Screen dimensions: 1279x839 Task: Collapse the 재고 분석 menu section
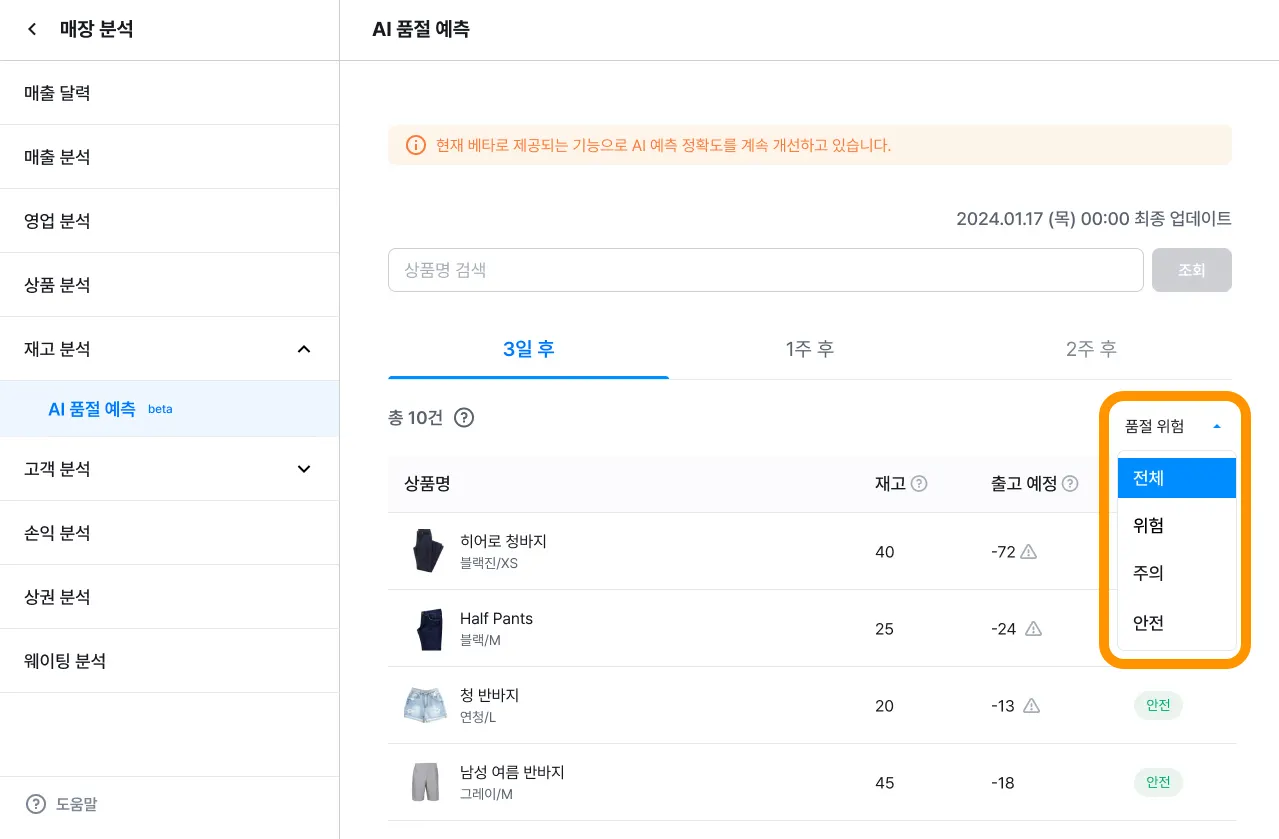(x=304, y=349)
